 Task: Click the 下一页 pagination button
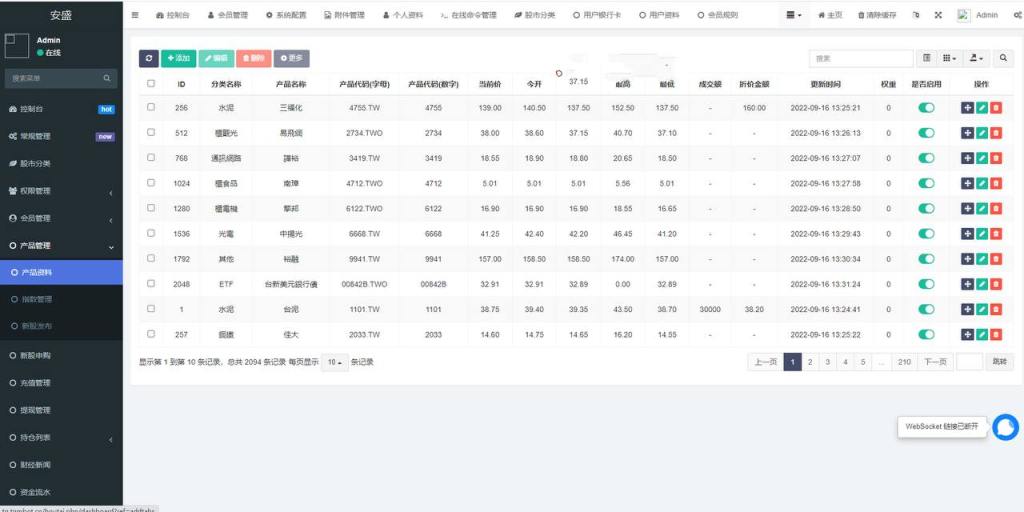tap(935, 362)
